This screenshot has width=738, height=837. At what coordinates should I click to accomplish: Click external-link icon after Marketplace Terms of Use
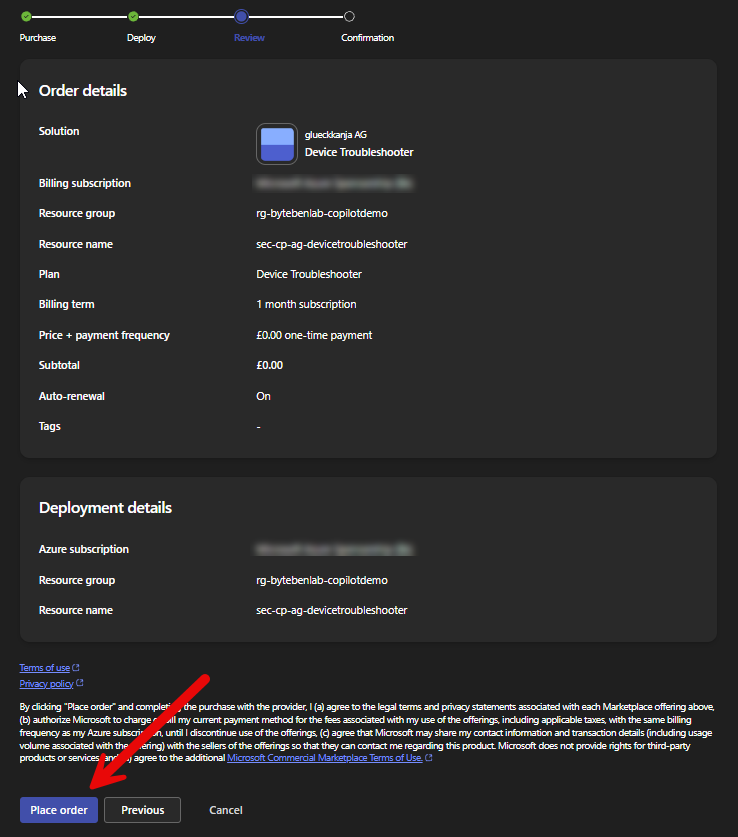click(429, 758)
